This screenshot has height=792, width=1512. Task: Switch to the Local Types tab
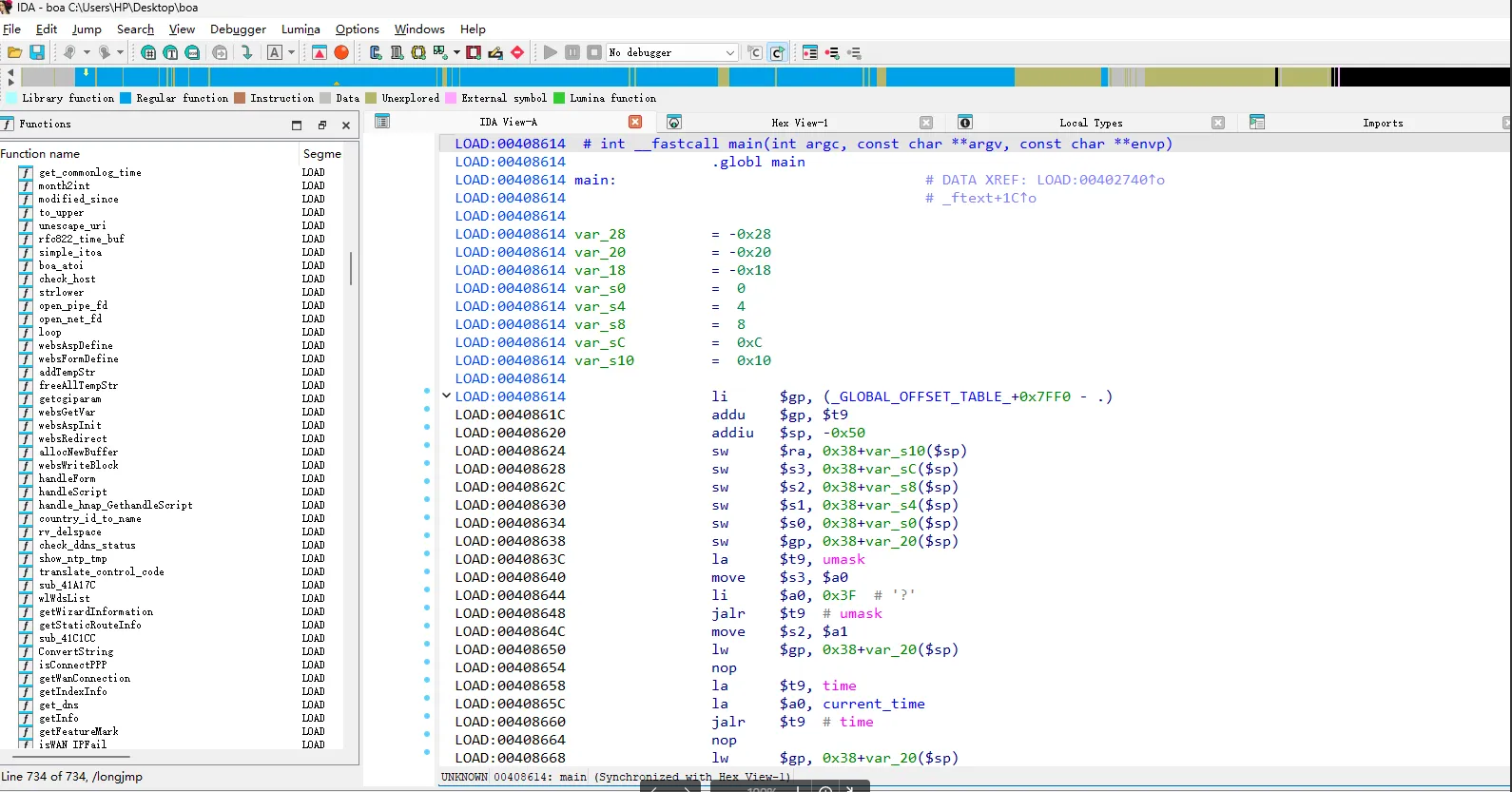(1090, 123)
